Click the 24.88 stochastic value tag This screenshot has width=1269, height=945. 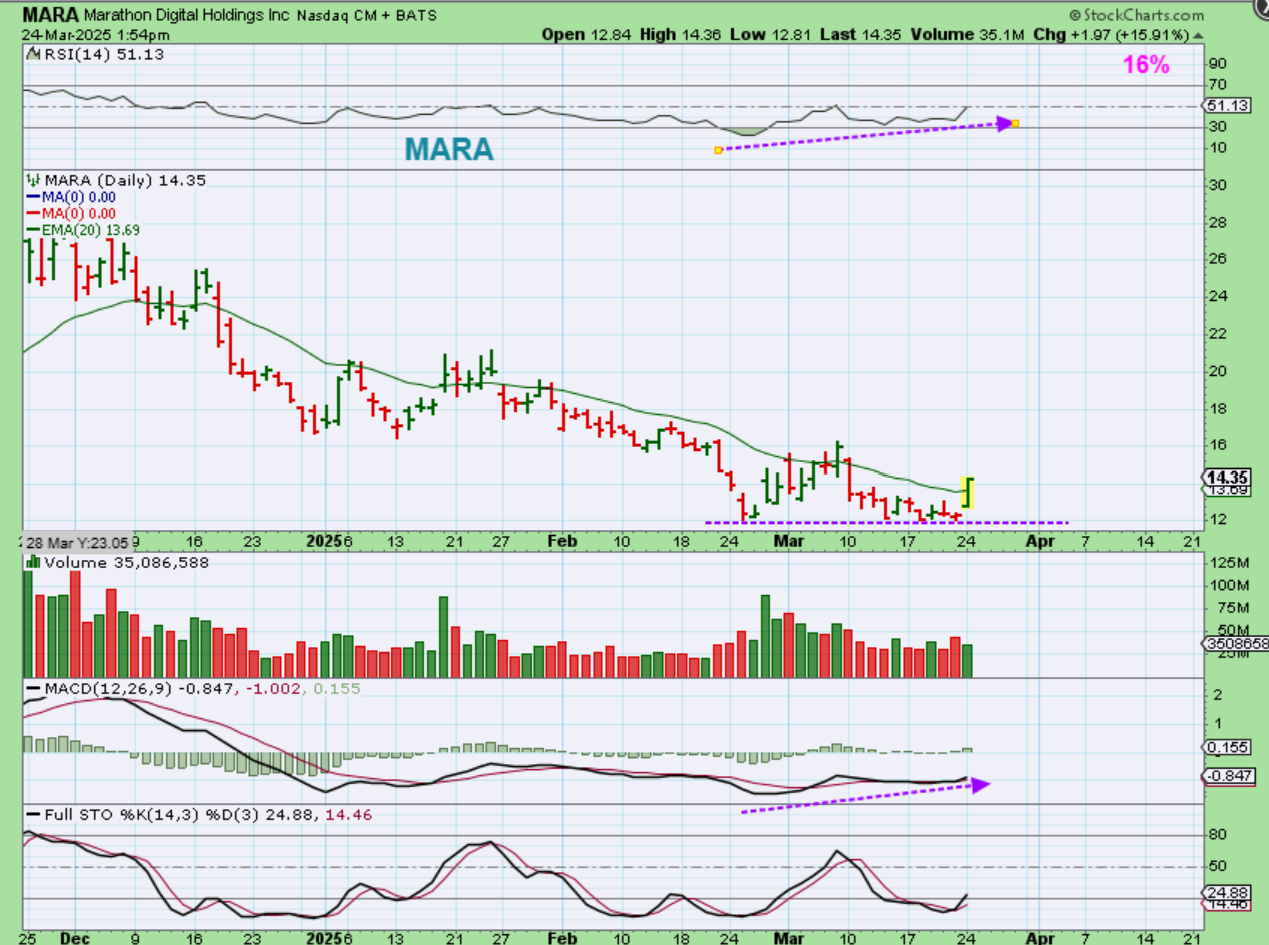point(1229,892)
